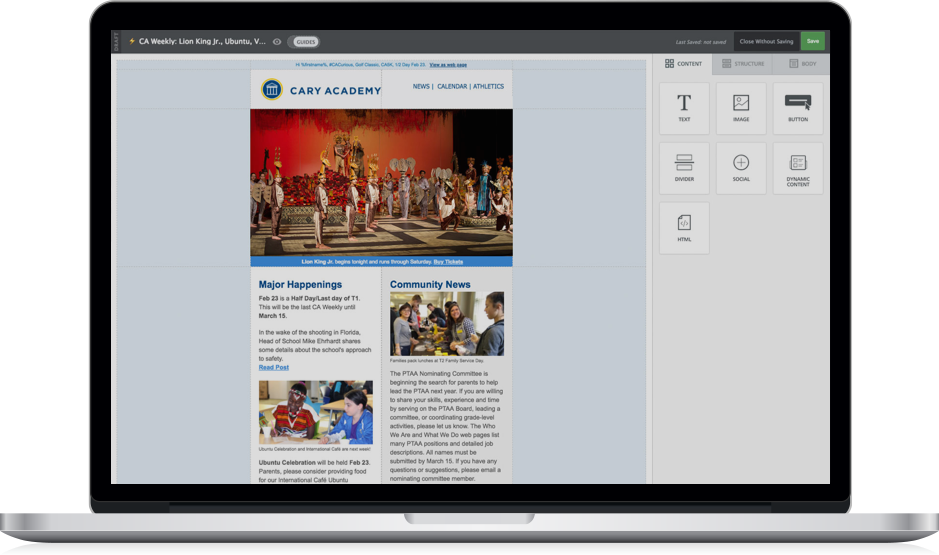Switch to the Structure tab

[x=743, y=64]
